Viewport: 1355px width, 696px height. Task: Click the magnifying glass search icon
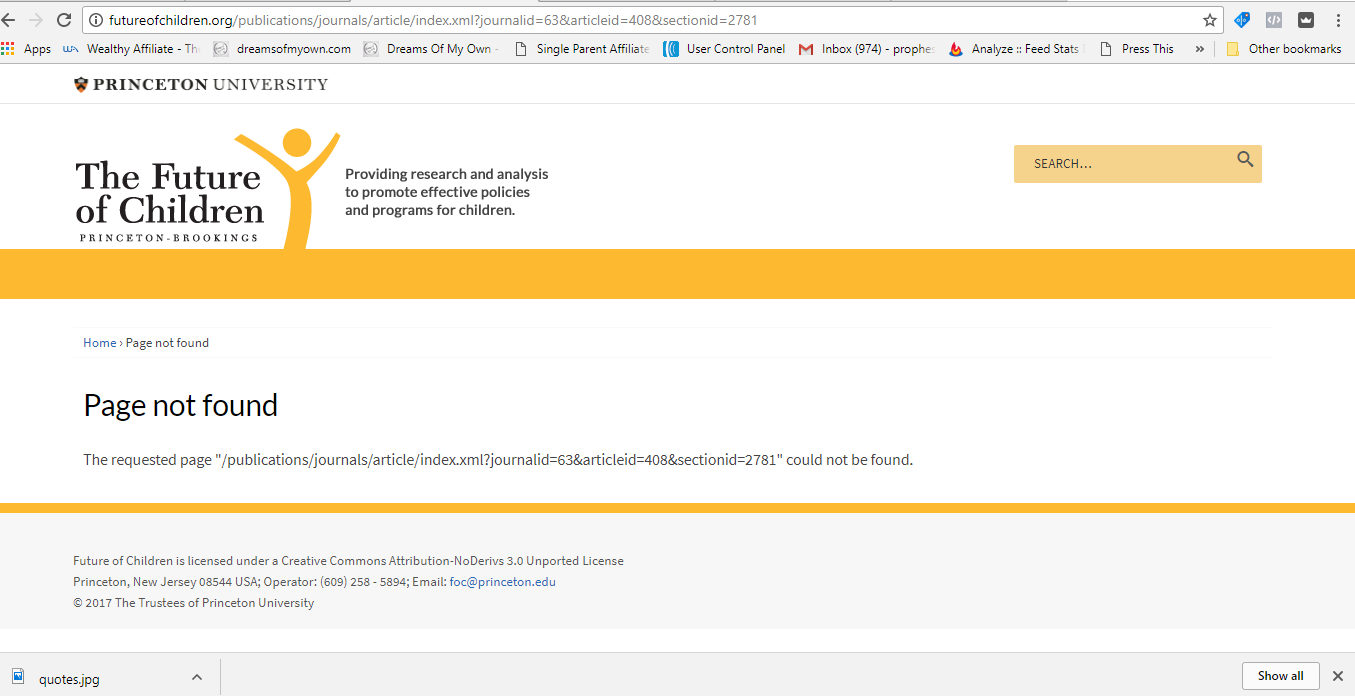1245,159
